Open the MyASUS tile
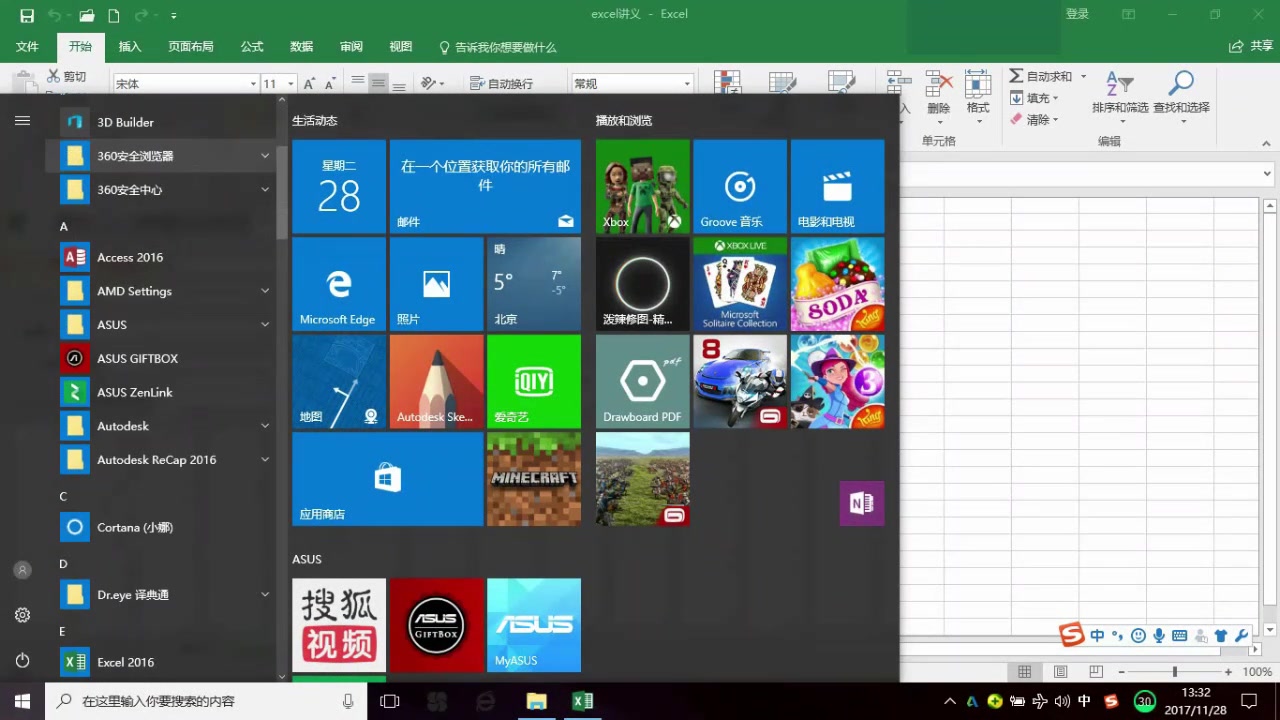Screen dimensions: 1280x720 tap(534, 625)
